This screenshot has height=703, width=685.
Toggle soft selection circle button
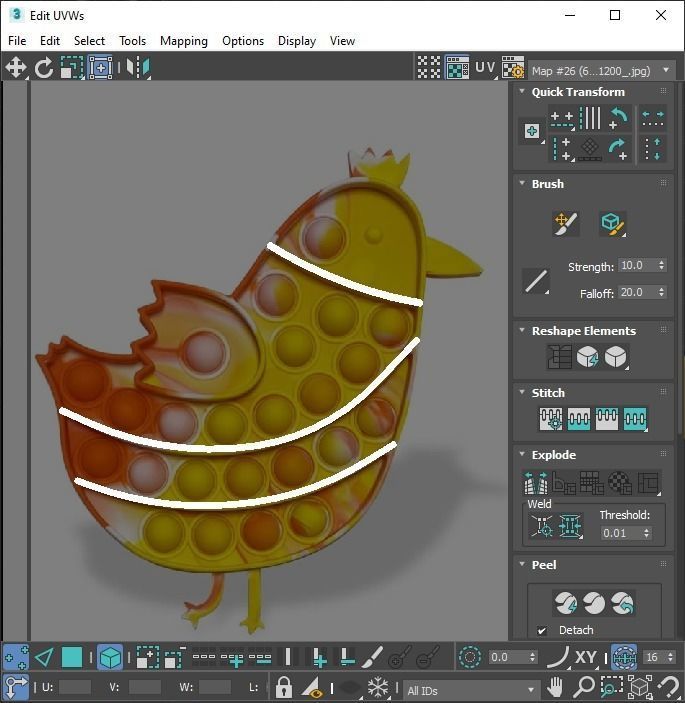(469, 657)
